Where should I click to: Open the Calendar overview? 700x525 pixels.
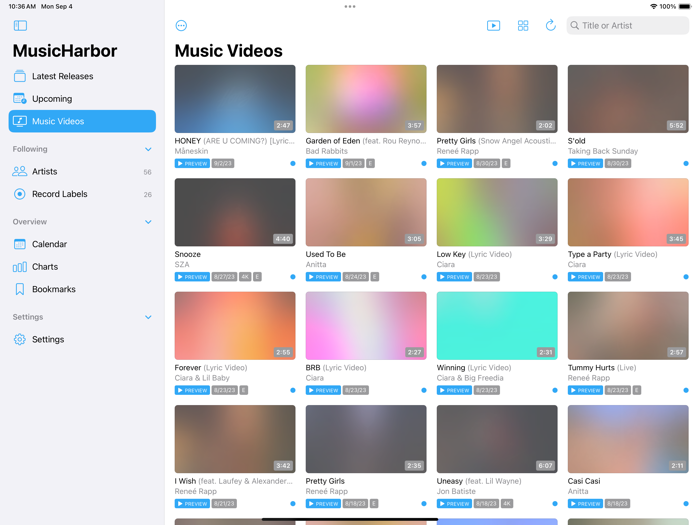point(82,244)
